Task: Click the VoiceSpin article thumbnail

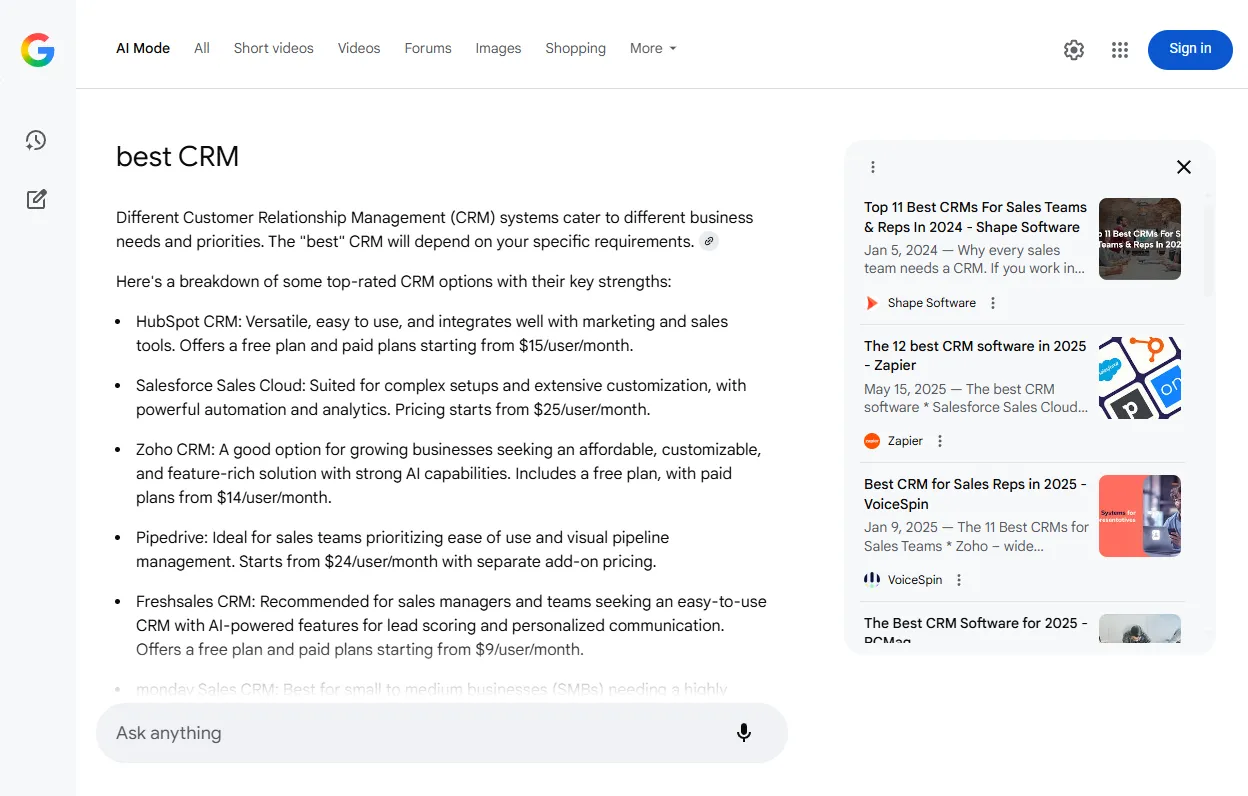Action: click(x=1140, y=516)
